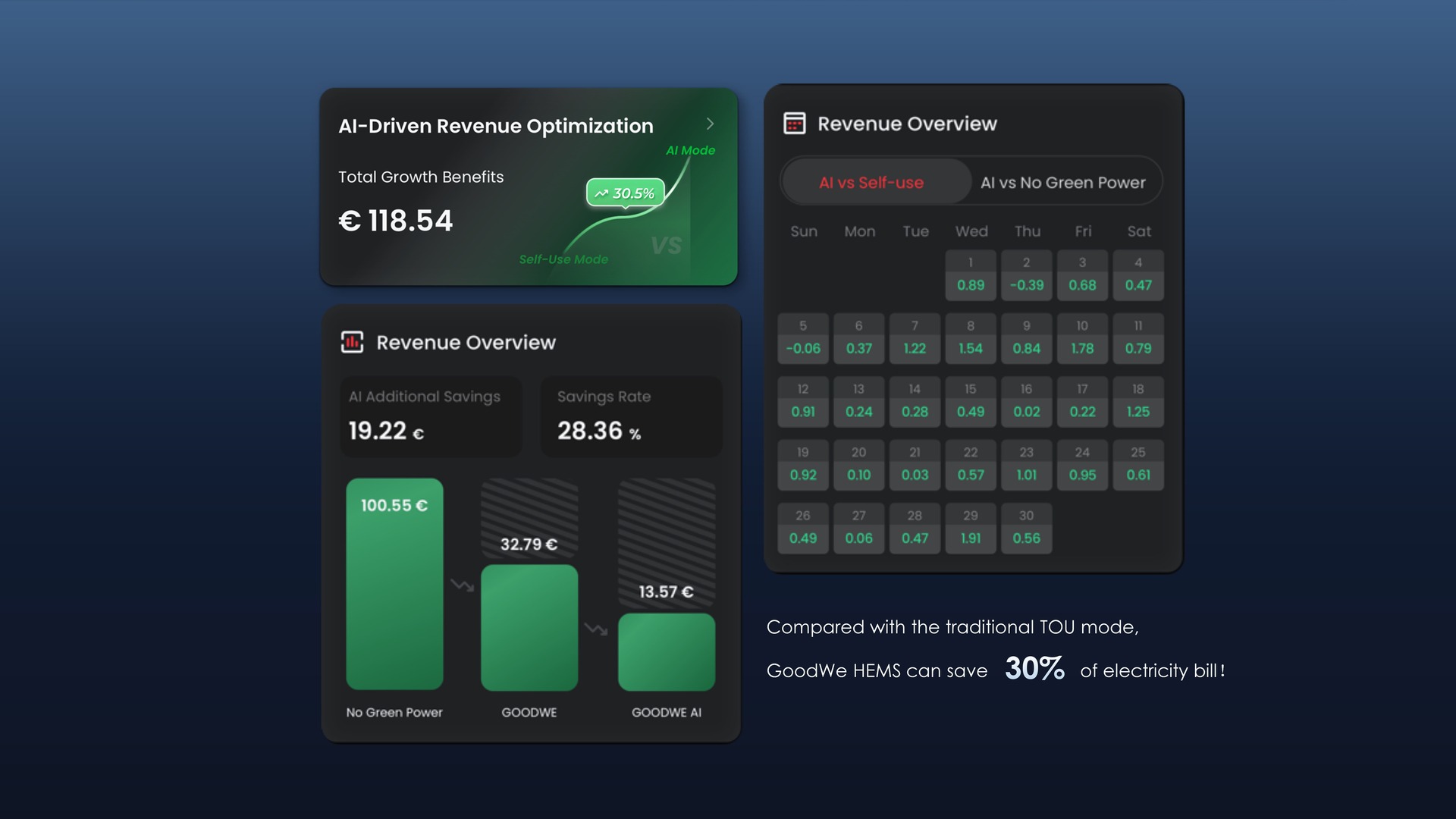The width and height of the screenshot is (1456, 819).
Task: Click the Total Growth Benefits € 118.54 amount
Action: point(395,221)
